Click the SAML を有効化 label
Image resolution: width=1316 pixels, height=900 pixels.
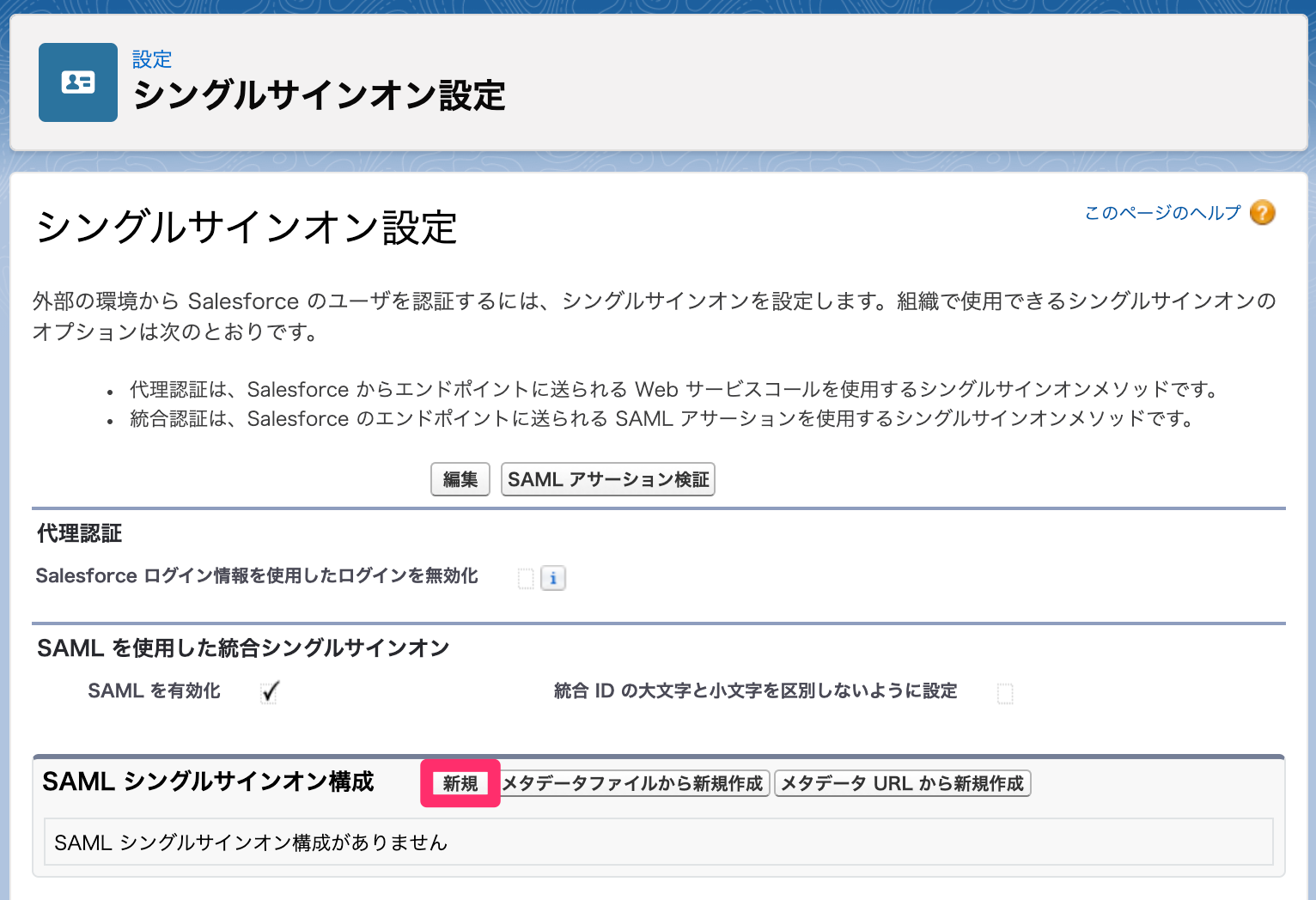(x=154, y=690)
